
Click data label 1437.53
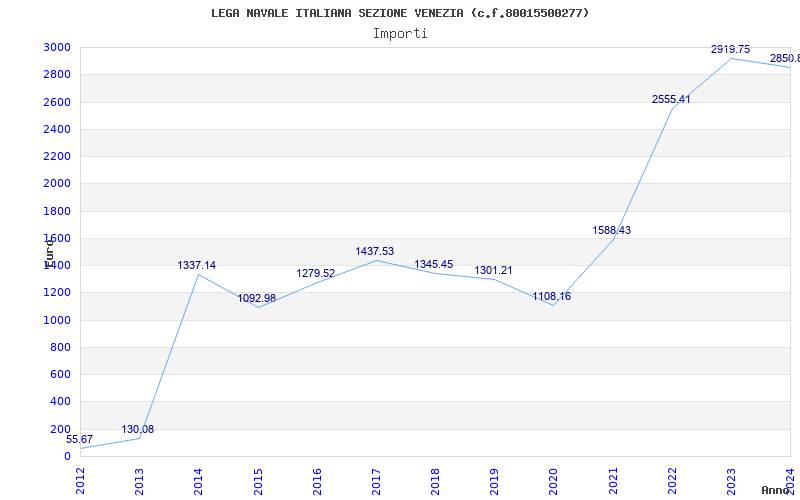(375, 252)
